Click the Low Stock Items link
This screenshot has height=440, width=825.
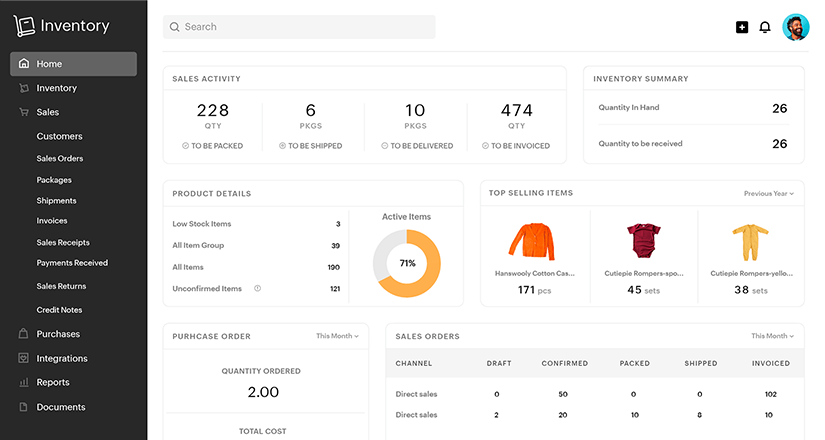pos(201,224)
